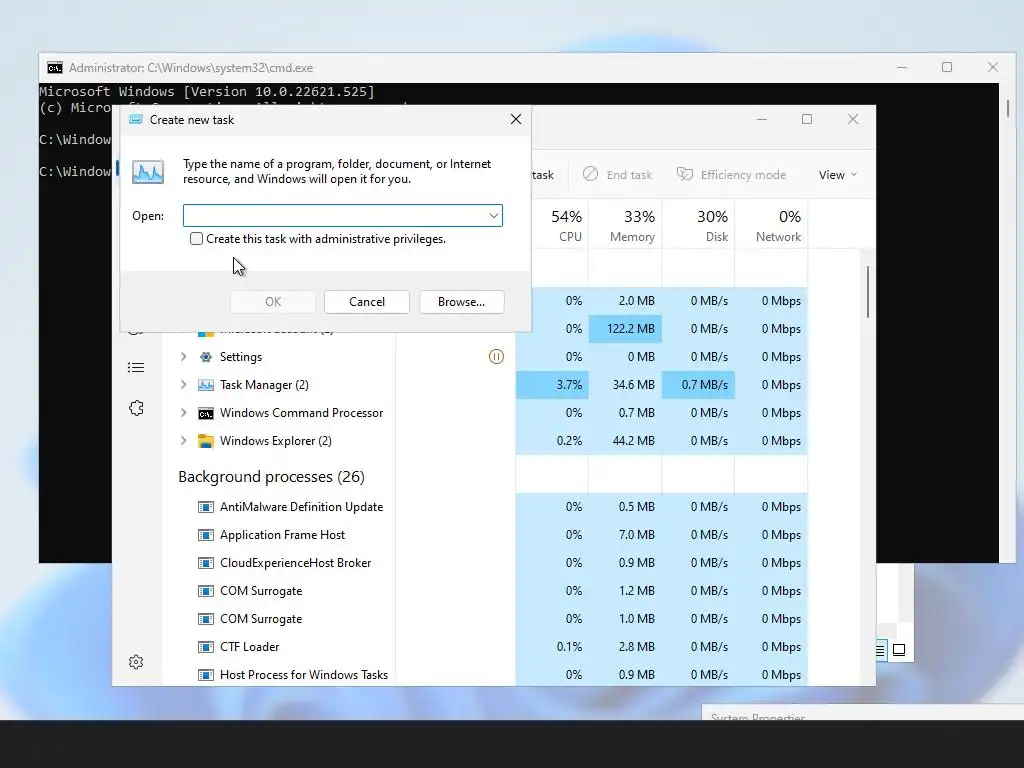Click the 0.7 MB/s disk cell
The width and height of the screenshot is (1024, 768).
click(699, 385)
